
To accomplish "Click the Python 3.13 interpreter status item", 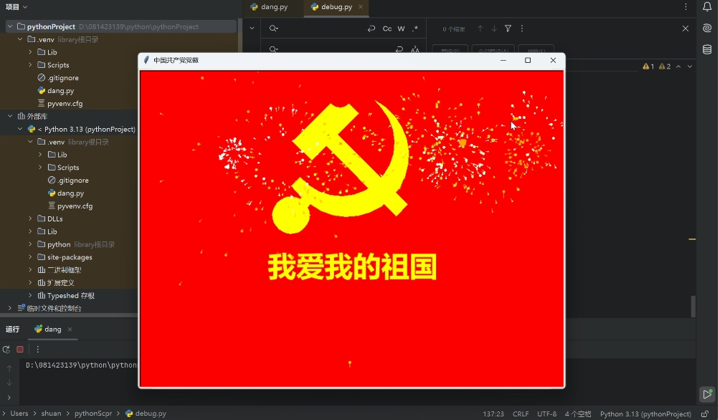I will pos(645,413).
